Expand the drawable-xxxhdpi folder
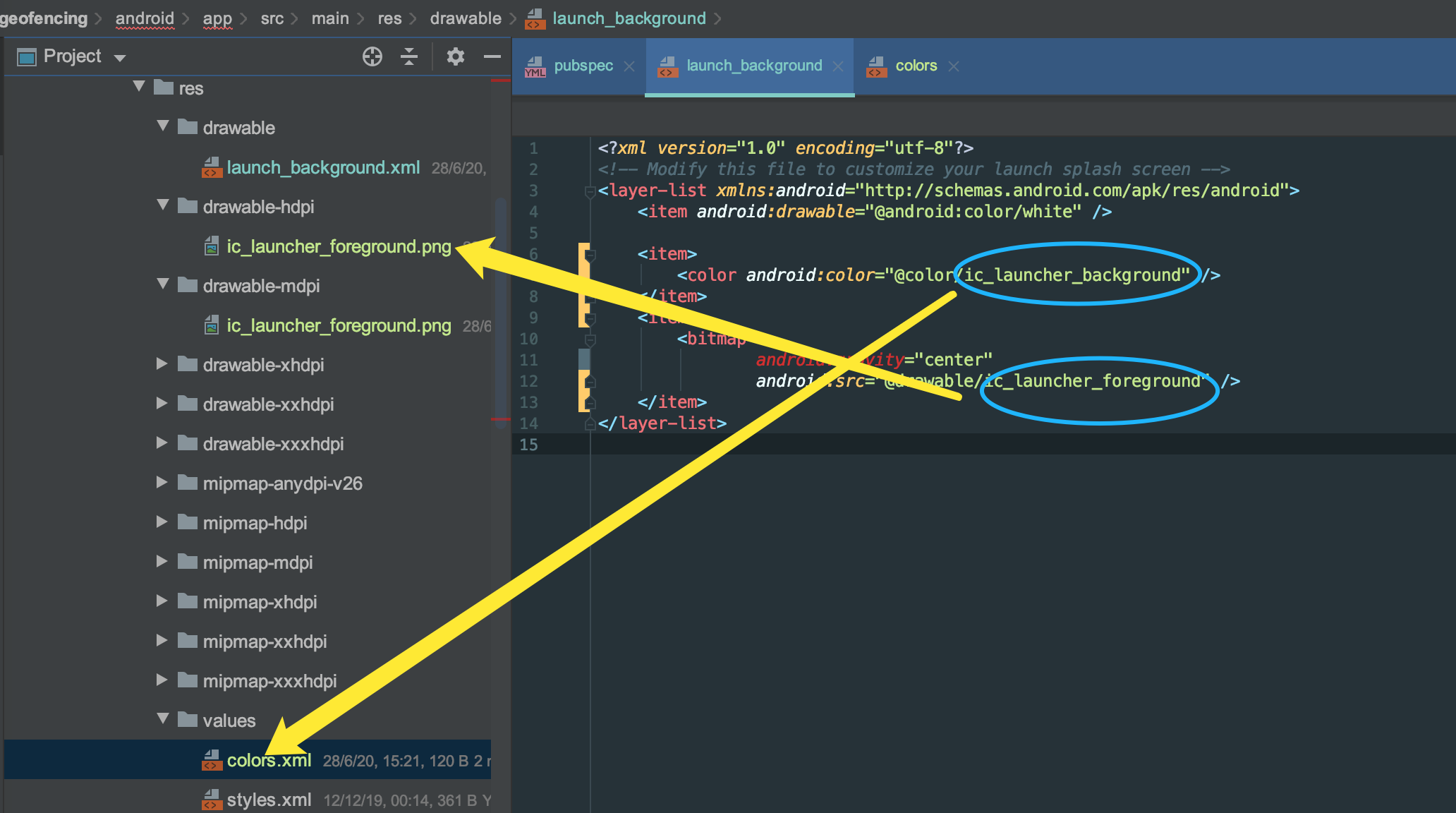The width and height of the screenshot is (1456, 813). coord(162,442)
